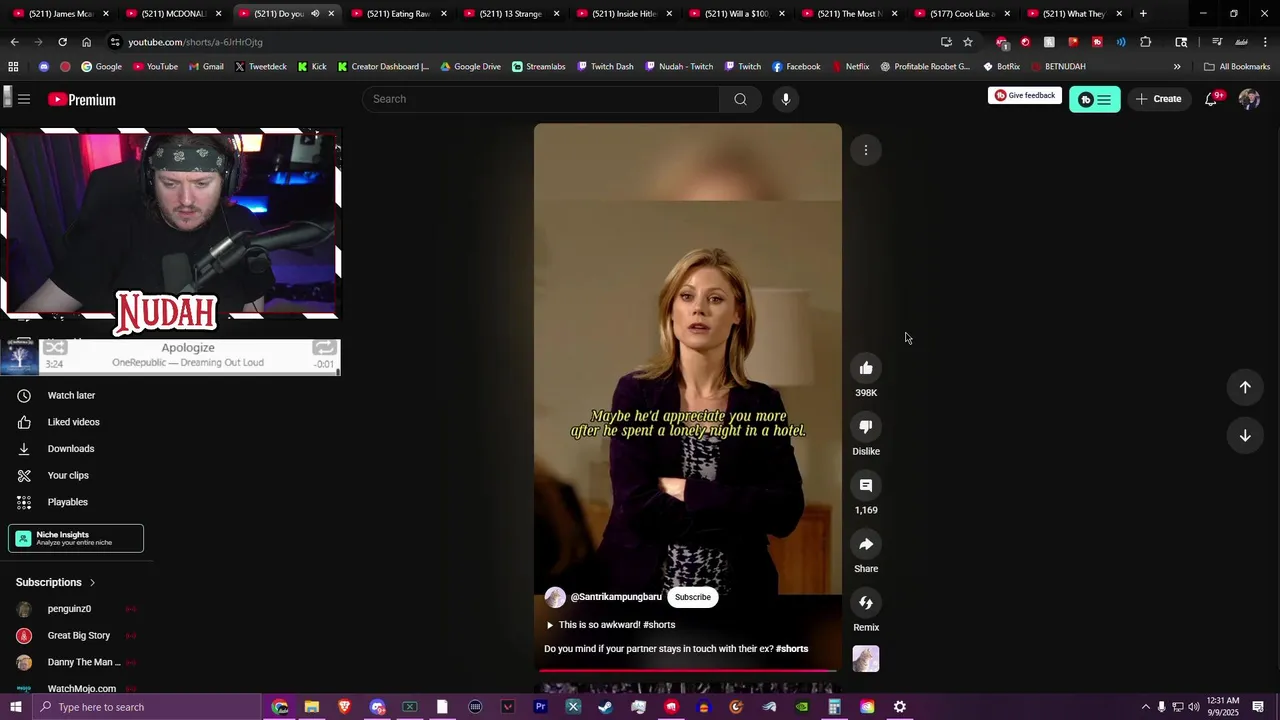
Task: Switch to the "MCDONAL" tab
Action: [172, 14]
